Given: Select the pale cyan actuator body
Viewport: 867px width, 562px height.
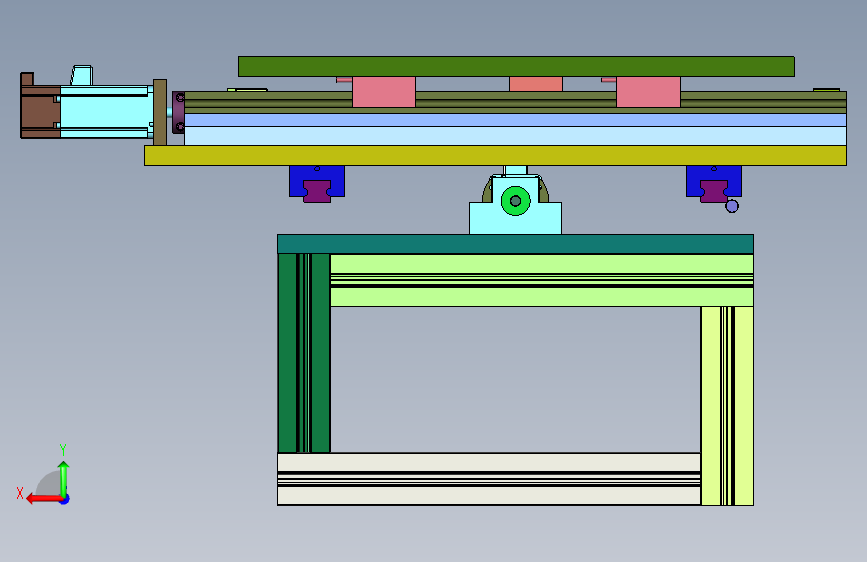Looking at the screenshot, I should tap(515, 136).
